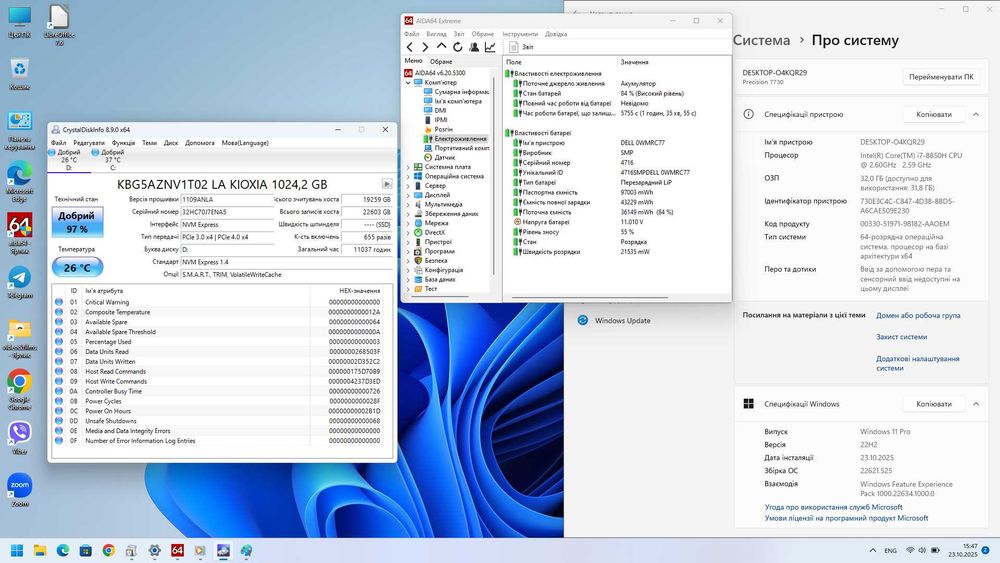1000x563 pixels.
Task: Select drive D: in CrystalDiskInfo
Action: pyautogui.click(x=69, y=160)
